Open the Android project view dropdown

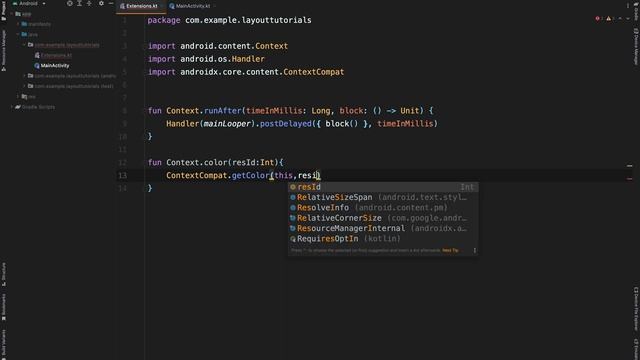point(29,3)
